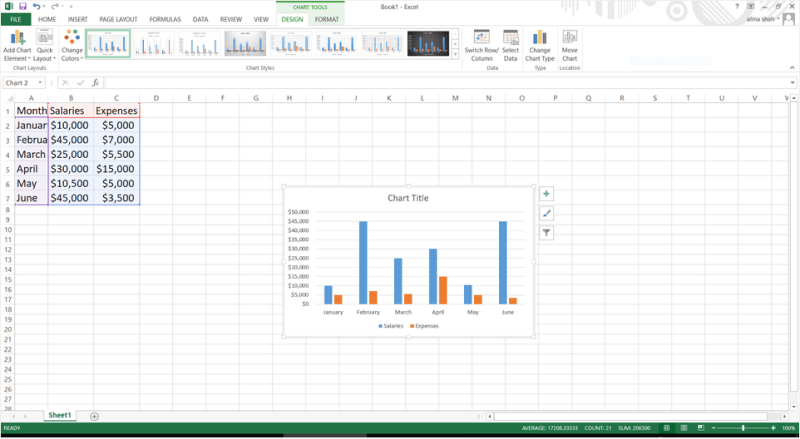800x439 pixels.
Task: Switch to the FORMULAS tab
Action: tap(165, 19)
